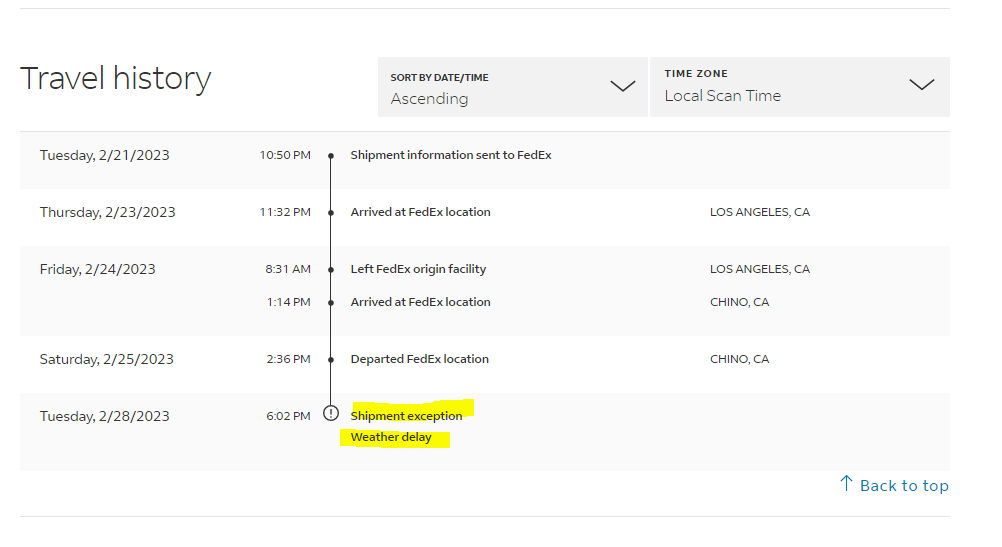Click the Back to top link
Image resolution: width=1002 pixels, height=547 pixels.
903,486
